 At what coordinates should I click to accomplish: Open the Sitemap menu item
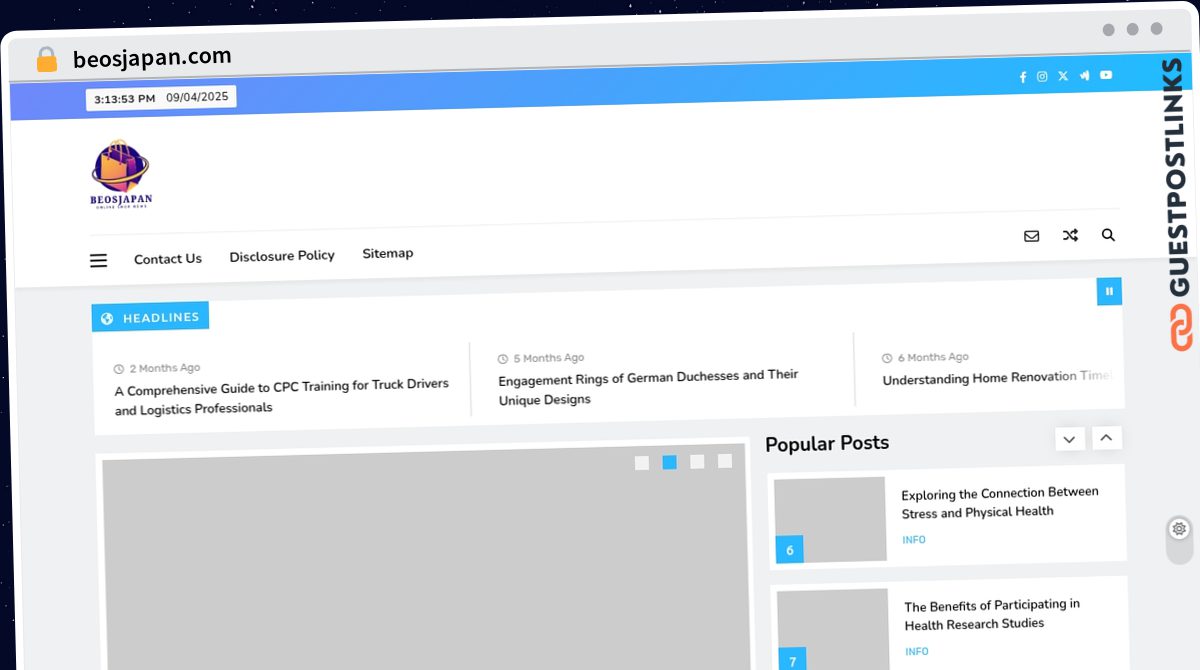pyautogui.click(x=388, y=254)
